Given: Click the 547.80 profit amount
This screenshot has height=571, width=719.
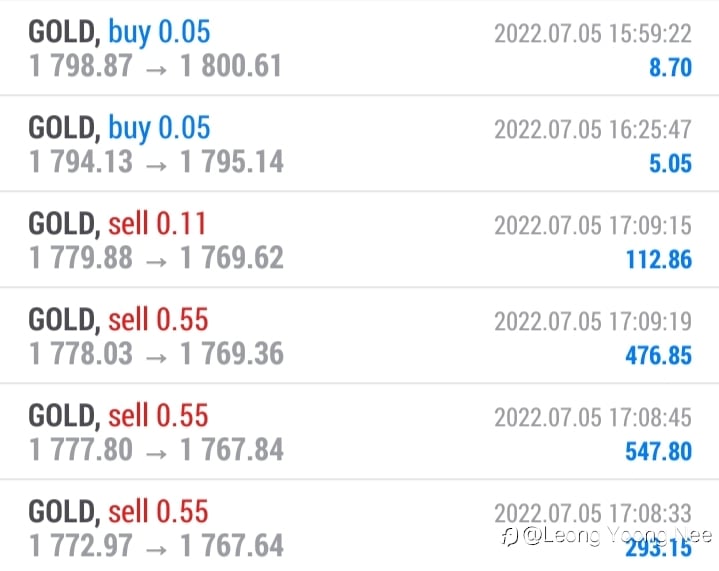Looking at the screenshot, I should point(659,451).
